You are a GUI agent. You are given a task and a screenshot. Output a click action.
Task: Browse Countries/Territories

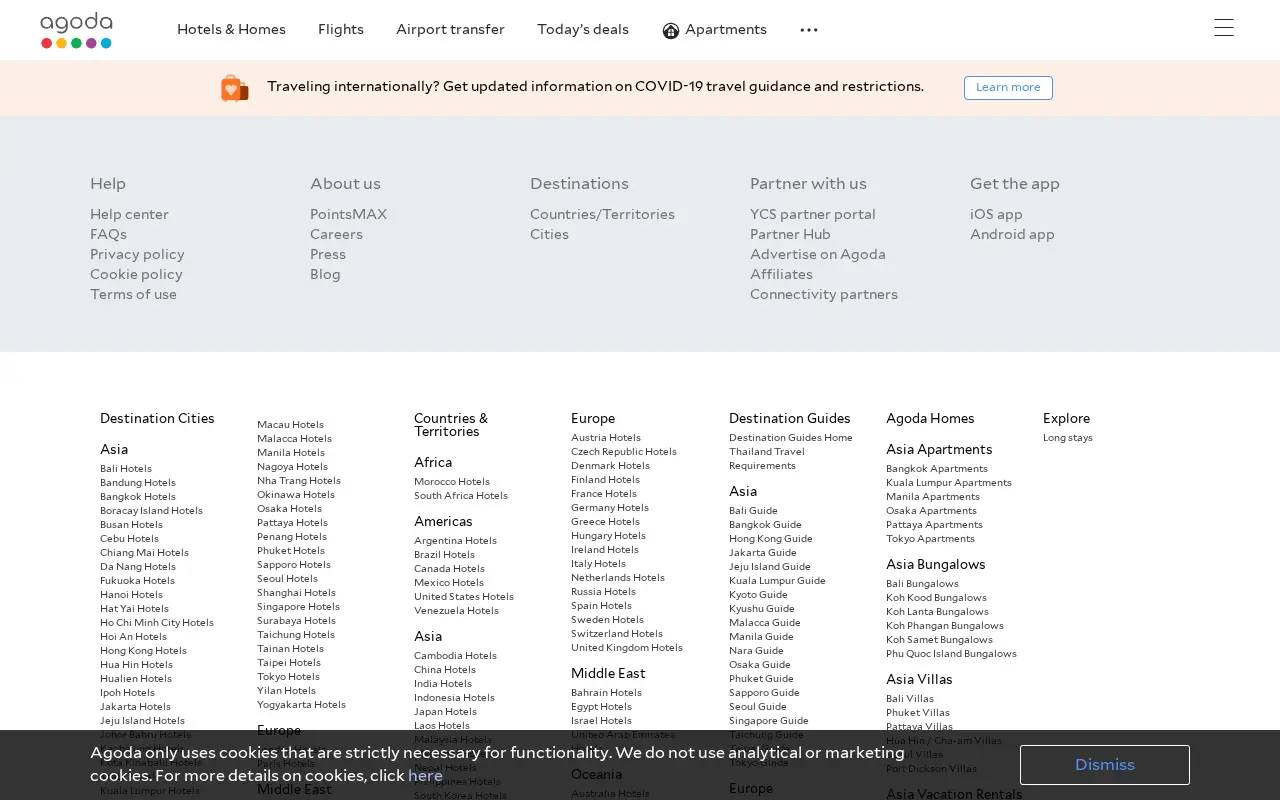tap(602, 214)
